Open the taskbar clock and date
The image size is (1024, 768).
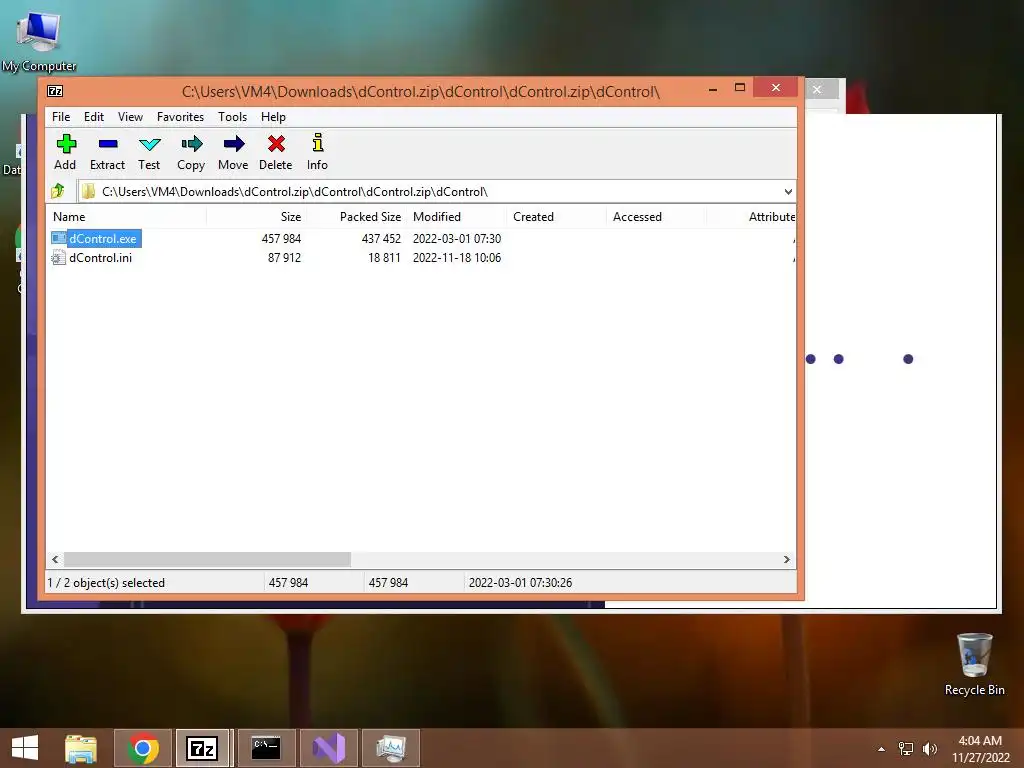980,749
